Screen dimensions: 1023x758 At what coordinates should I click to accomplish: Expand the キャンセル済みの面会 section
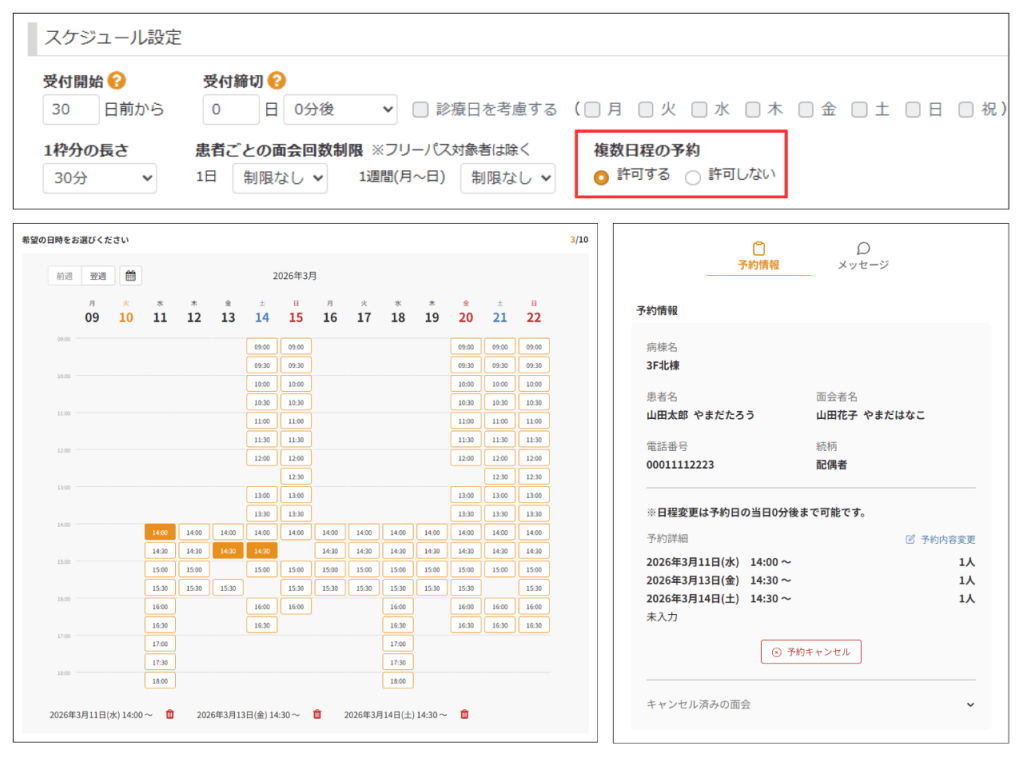click(969, 704)
